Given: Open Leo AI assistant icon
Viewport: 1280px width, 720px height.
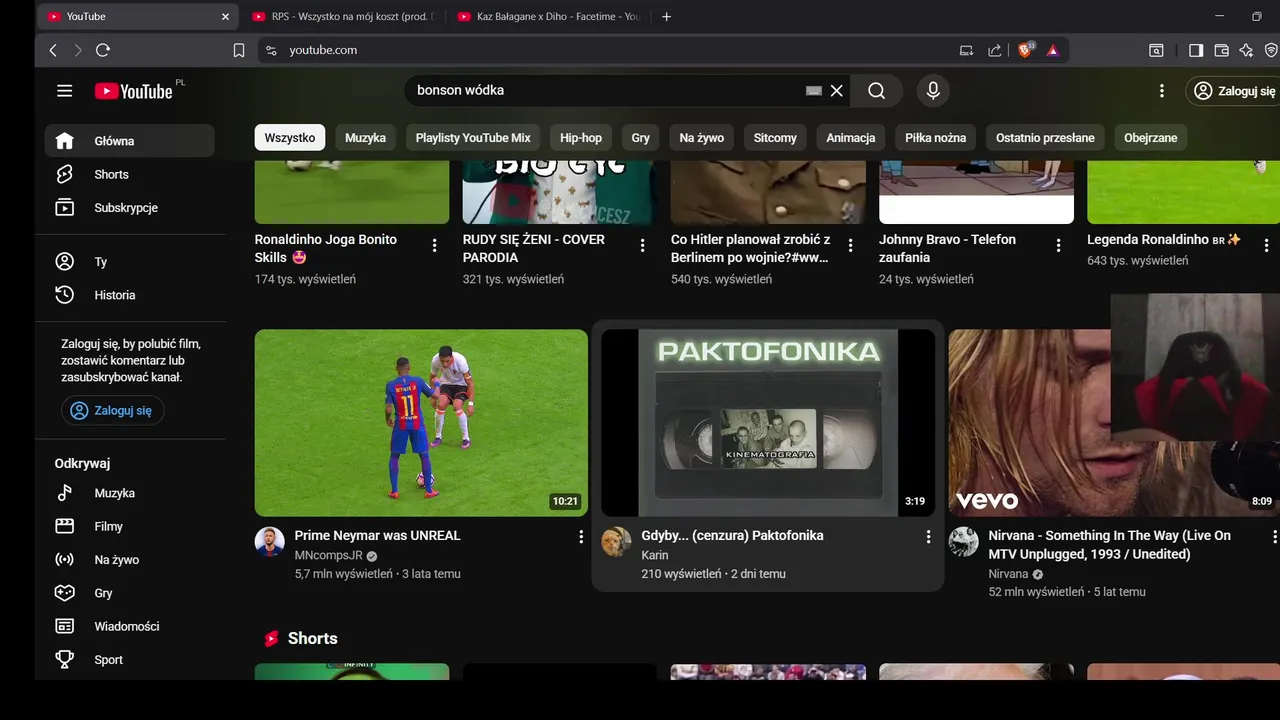Looking at the screenshot, I should pyautogui.click(x=1246, y=50).
